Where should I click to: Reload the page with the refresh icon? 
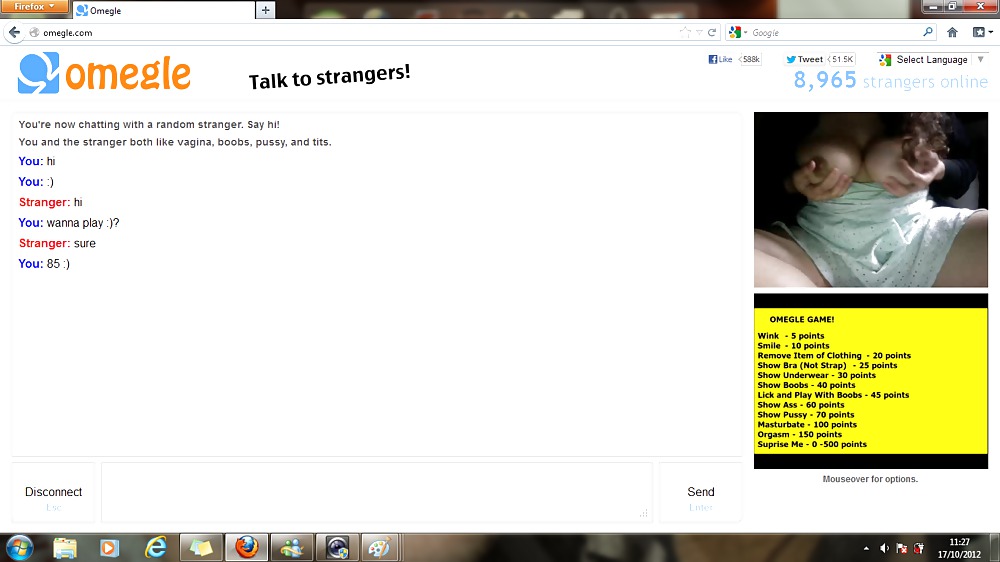pos(712,32)
